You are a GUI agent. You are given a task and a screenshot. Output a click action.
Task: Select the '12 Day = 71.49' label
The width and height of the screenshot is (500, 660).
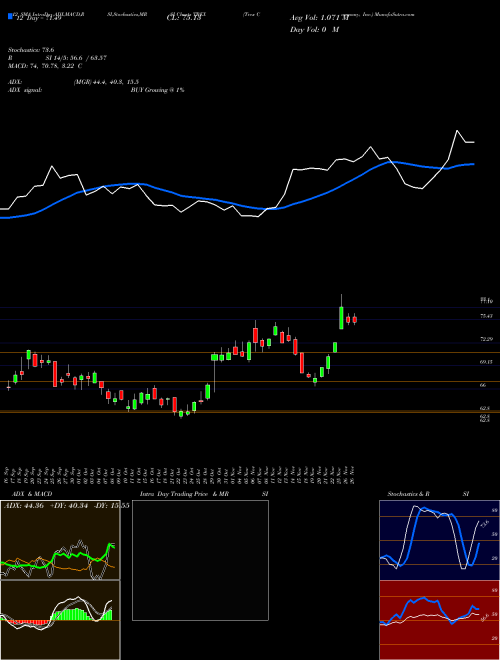37,18
